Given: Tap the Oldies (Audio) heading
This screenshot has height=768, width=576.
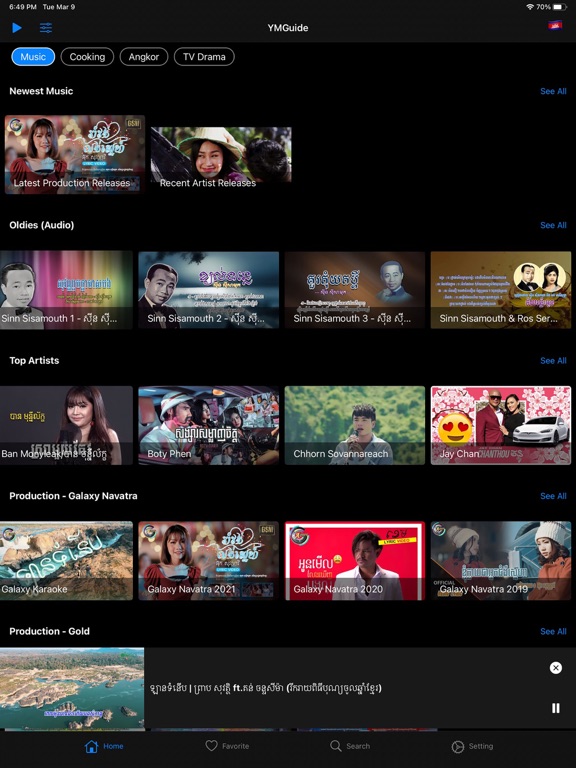Looking at the screenshot, I should [42, 225].
